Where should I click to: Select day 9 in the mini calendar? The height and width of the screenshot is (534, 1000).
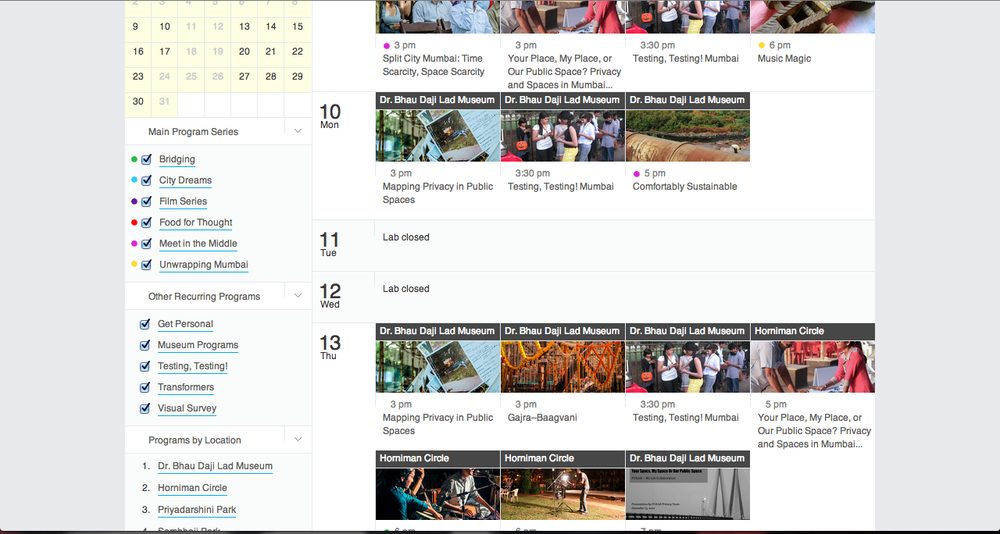(x=135, y=27)
